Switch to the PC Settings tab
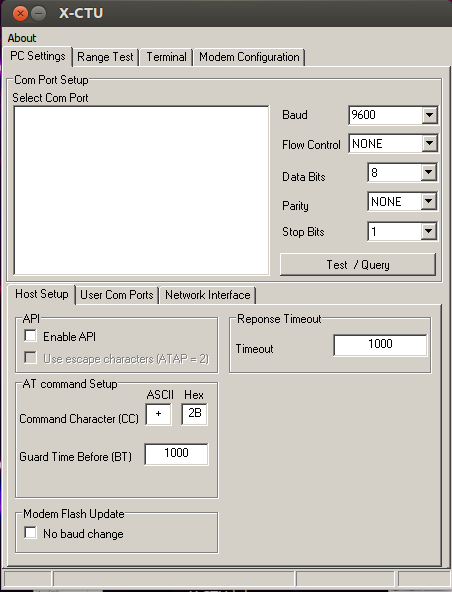Image resolution: width=452 pixels, height=592 pixels. (x=37, y=56)
